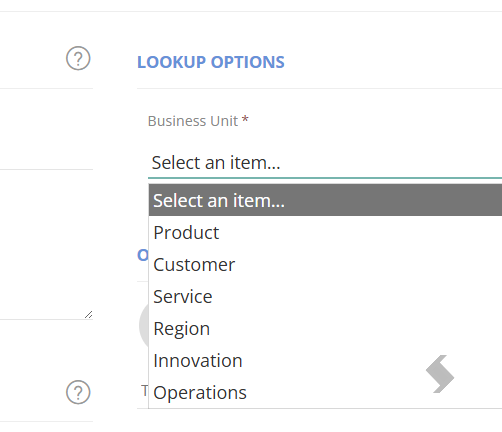Click the partially hidden T label
502x432 pixels.
click(145, 390)
